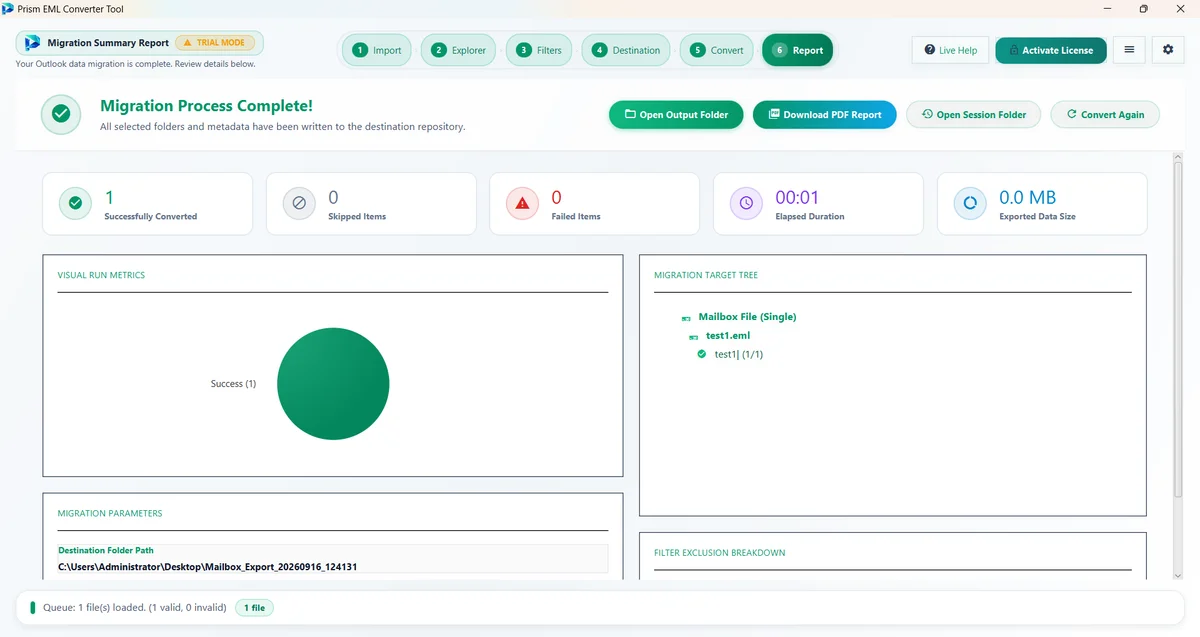Go to step 2 Explorer
The image size is (1200, 637).
tap(458, 50)
